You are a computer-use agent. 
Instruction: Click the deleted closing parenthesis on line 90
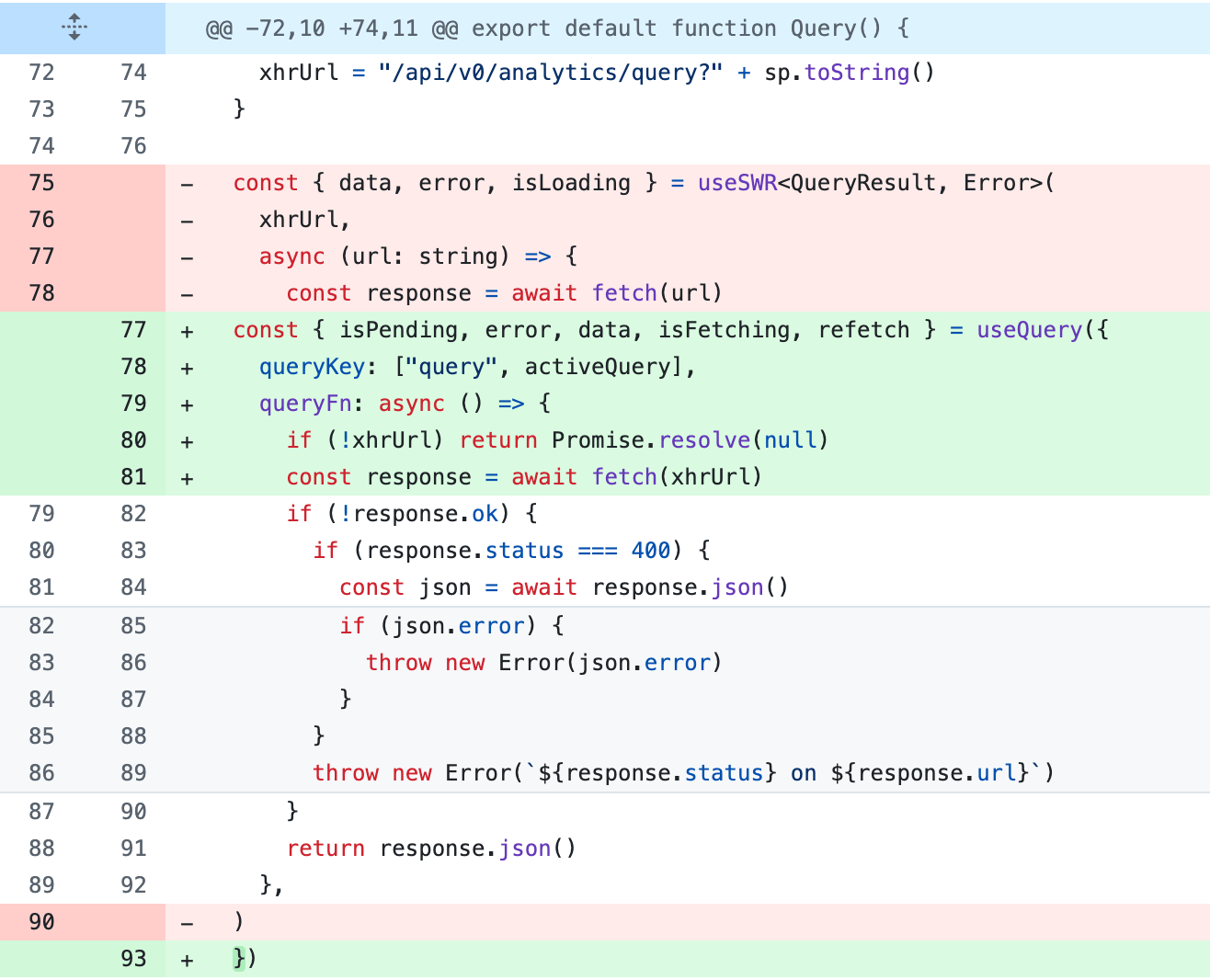point(240,921)
